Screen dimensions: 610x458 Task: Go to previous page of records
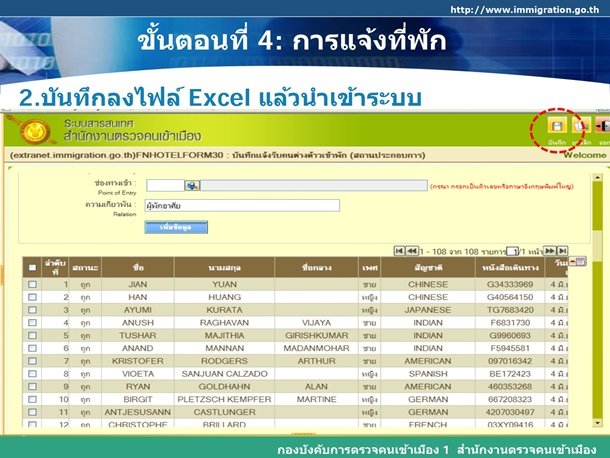click(412, 250)
